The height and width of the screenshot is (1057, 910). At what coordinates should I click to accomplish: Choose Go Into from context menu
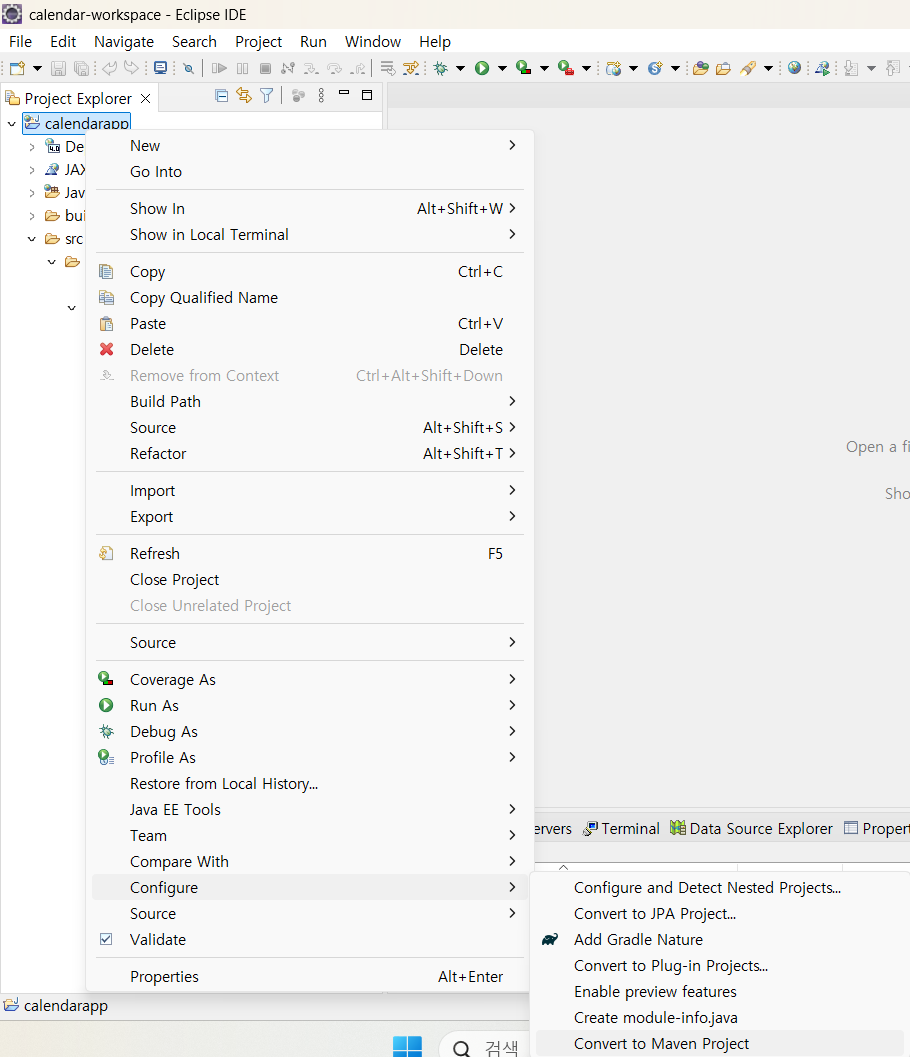click(309, 172)
